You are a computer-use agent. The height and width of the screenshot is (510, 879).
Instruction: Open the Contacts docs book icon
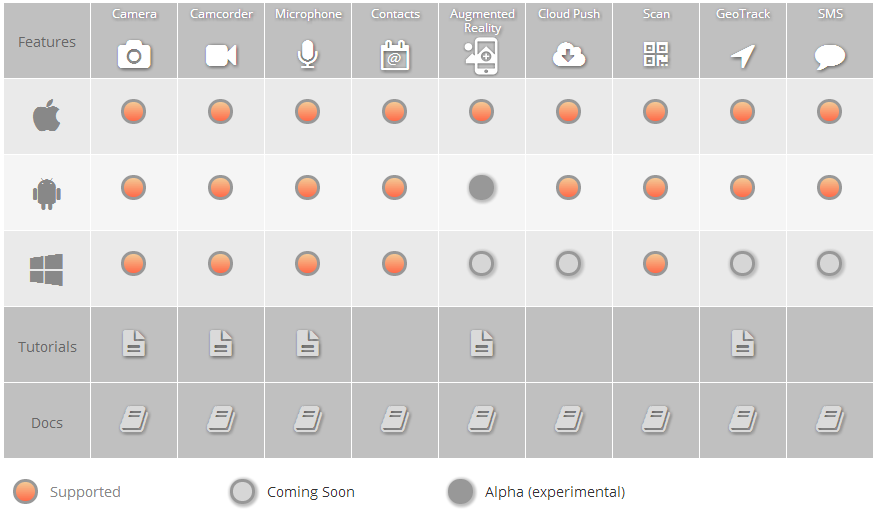(x=395, y=420)
